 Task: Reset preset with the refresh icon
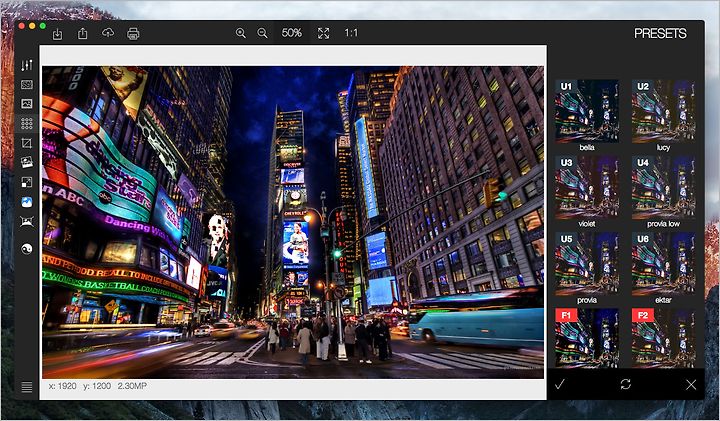pos(625,384)
